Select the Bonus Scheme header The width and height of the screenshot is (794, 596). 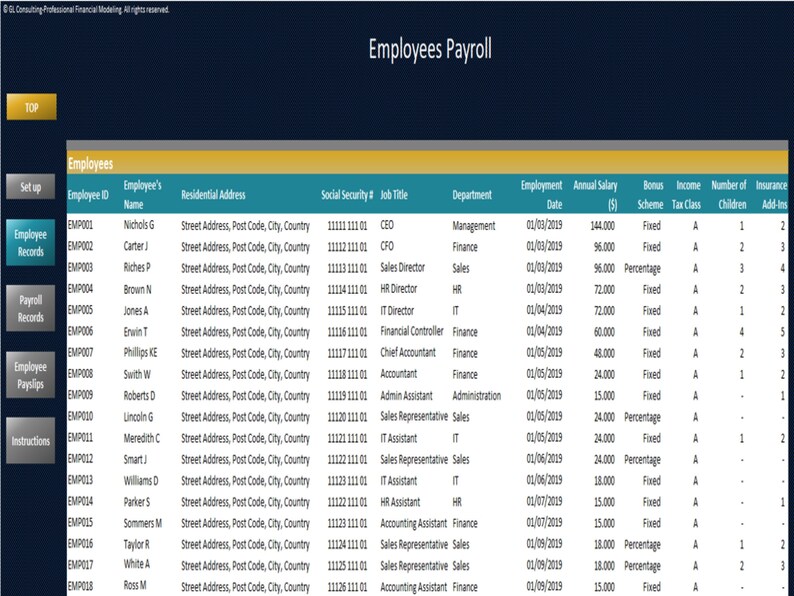650,195
